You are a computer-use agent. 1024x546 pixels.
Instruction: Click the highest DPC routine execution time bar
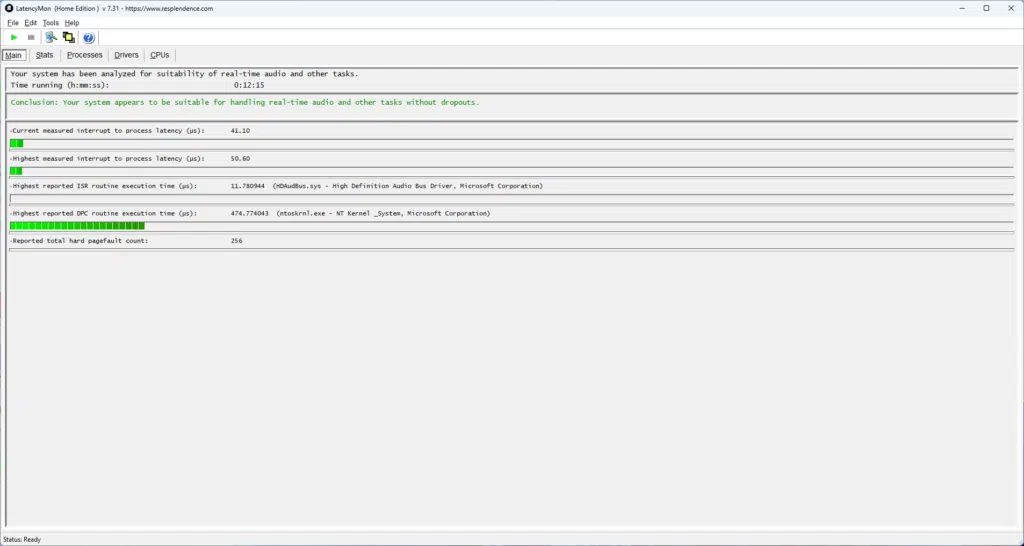click(77, 226)
